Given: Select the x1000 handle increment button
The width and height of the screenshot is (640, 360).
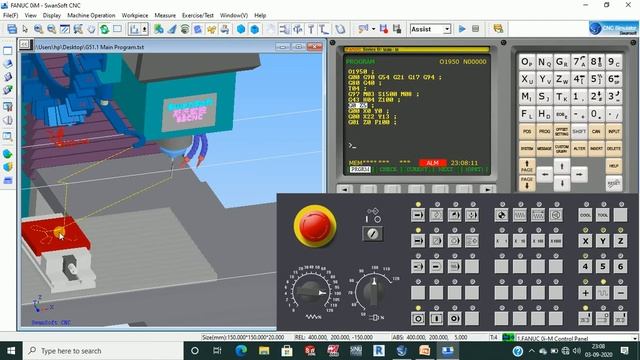Looking at the screenshot, I should (x=556, y=241).
